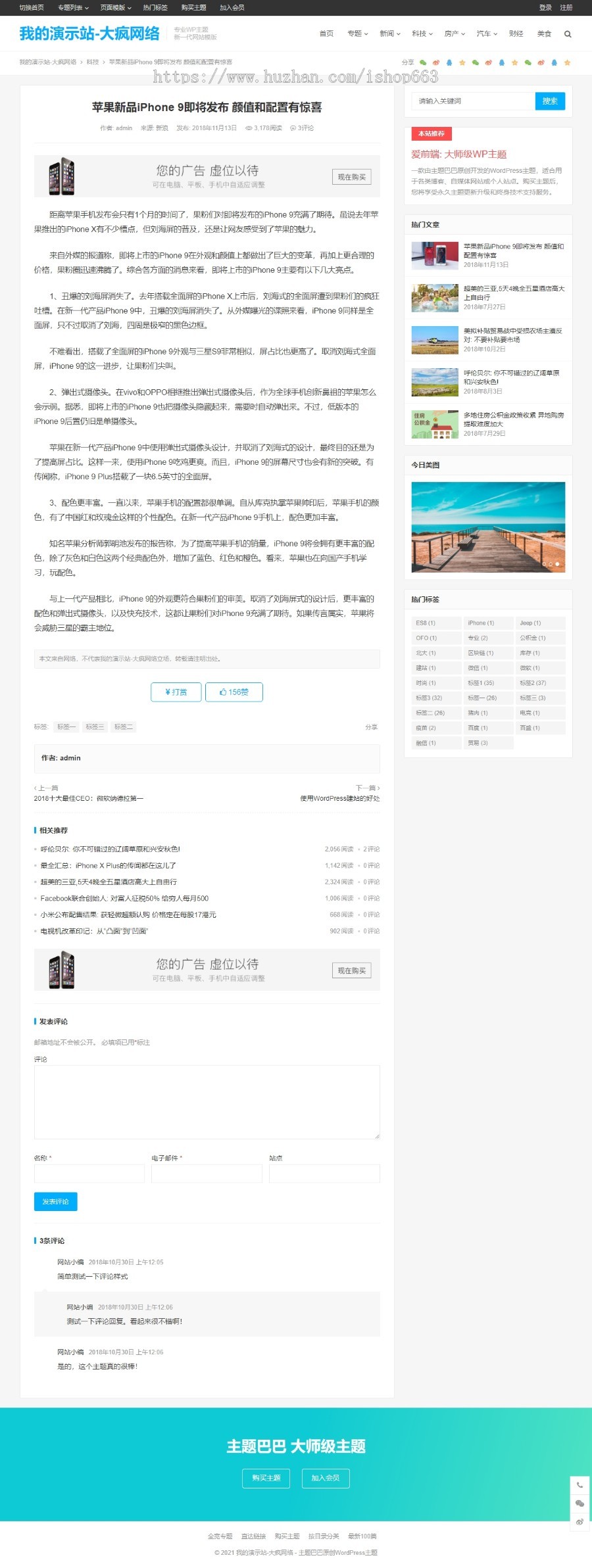The image size is (592, 1568).
Task: Click footer banner 购买主题 button
Action: 266,1478
